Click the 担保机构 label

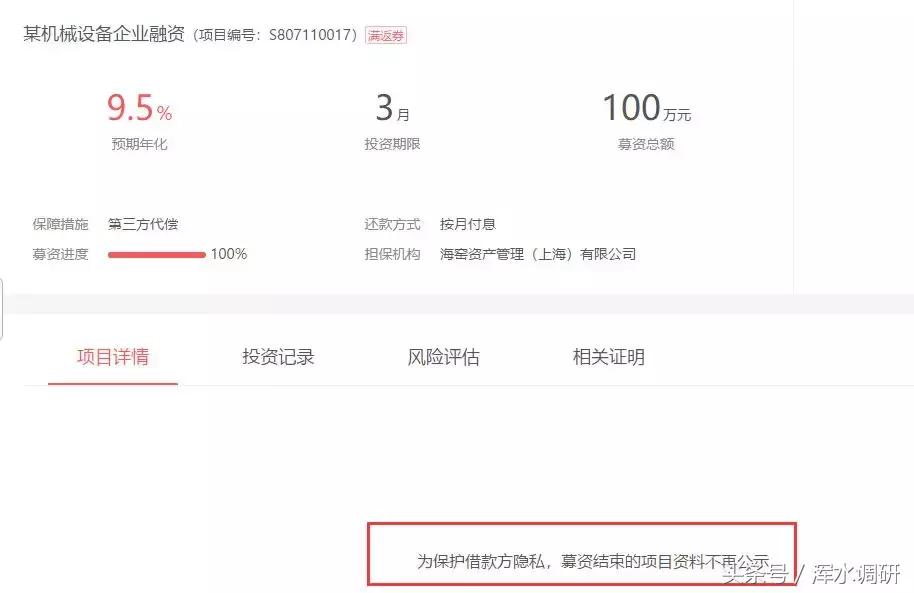pyautogui.click(x=392, y=254)
